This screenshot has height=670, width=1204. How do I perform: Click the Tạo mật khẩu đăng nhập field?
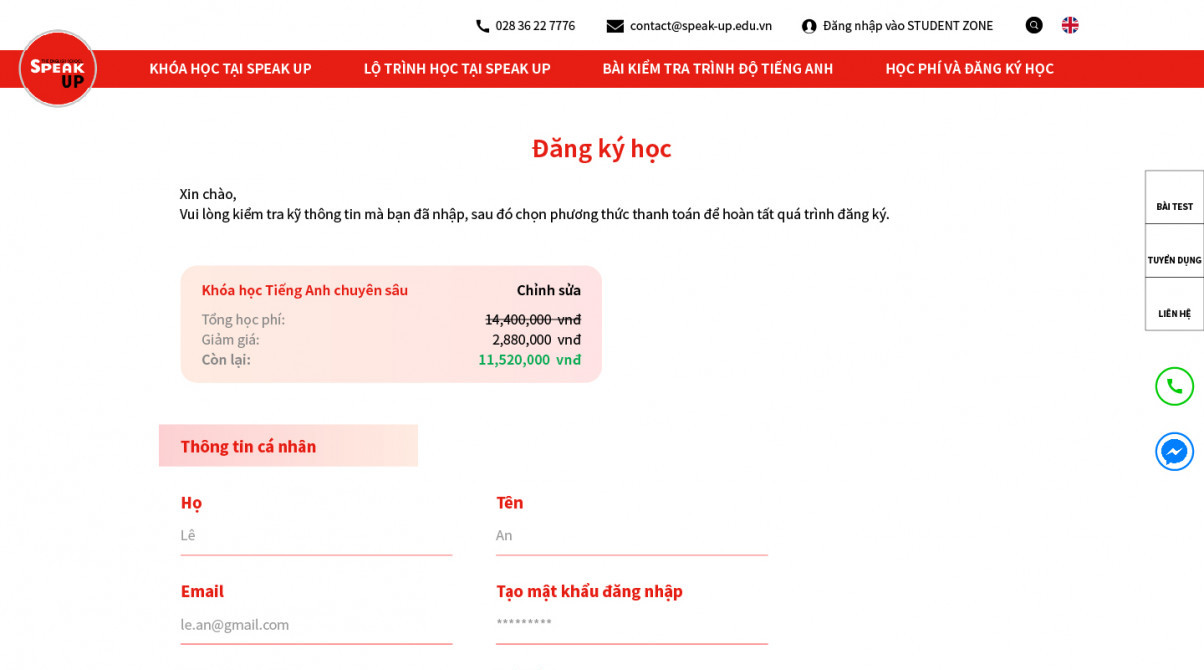tap(631, 624)
